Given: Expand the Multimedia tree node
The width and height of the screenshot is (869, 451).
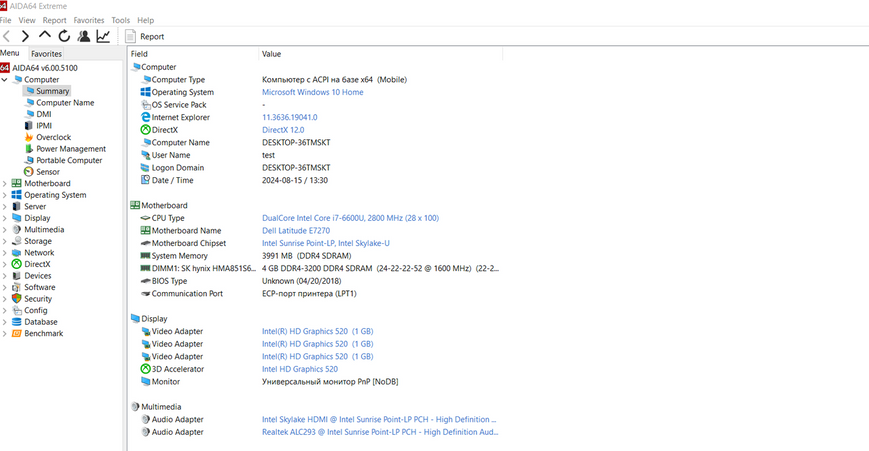Looking at the screenshot, I should [4, 229].
